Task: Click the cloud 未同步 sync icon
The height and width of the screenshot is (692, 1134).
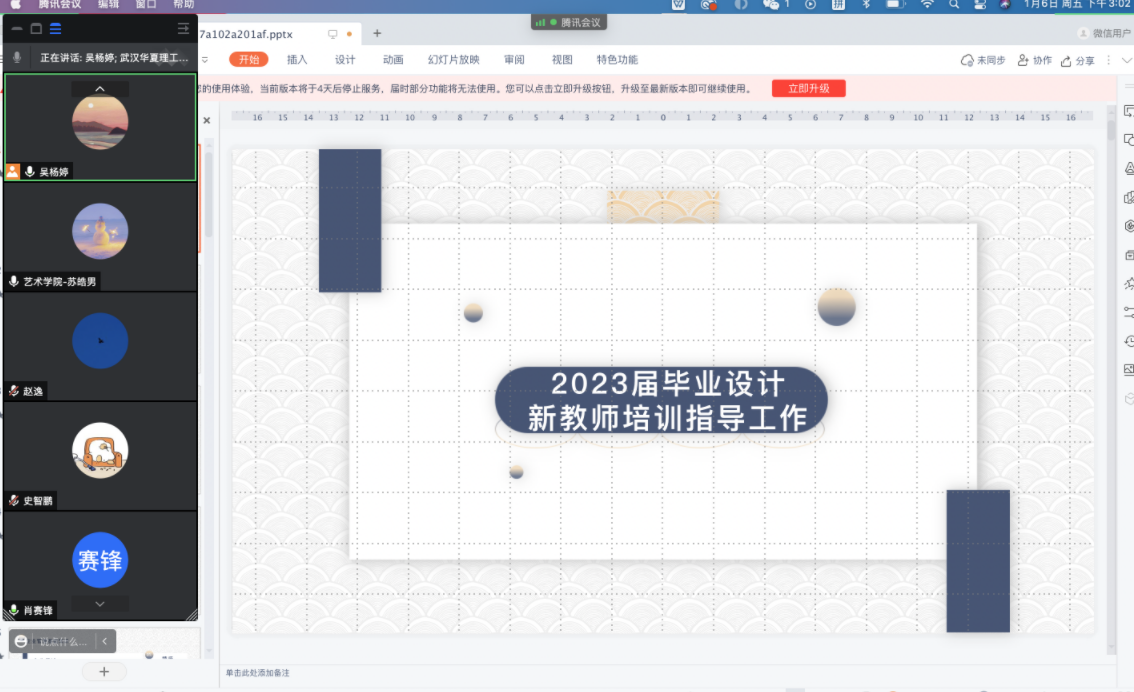Action: click(x=967, y=60)
